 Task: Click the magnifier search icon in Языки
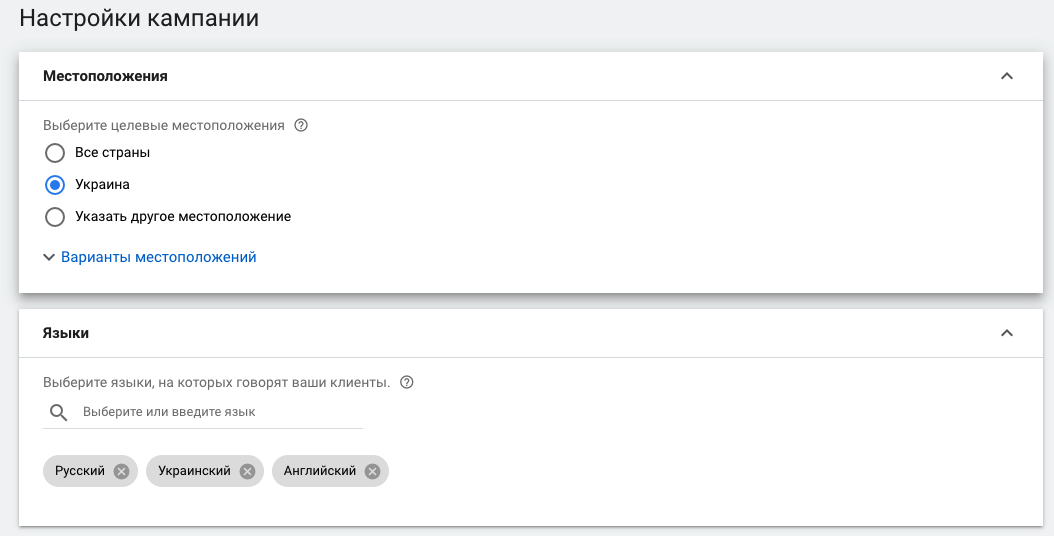click(59, 412)
